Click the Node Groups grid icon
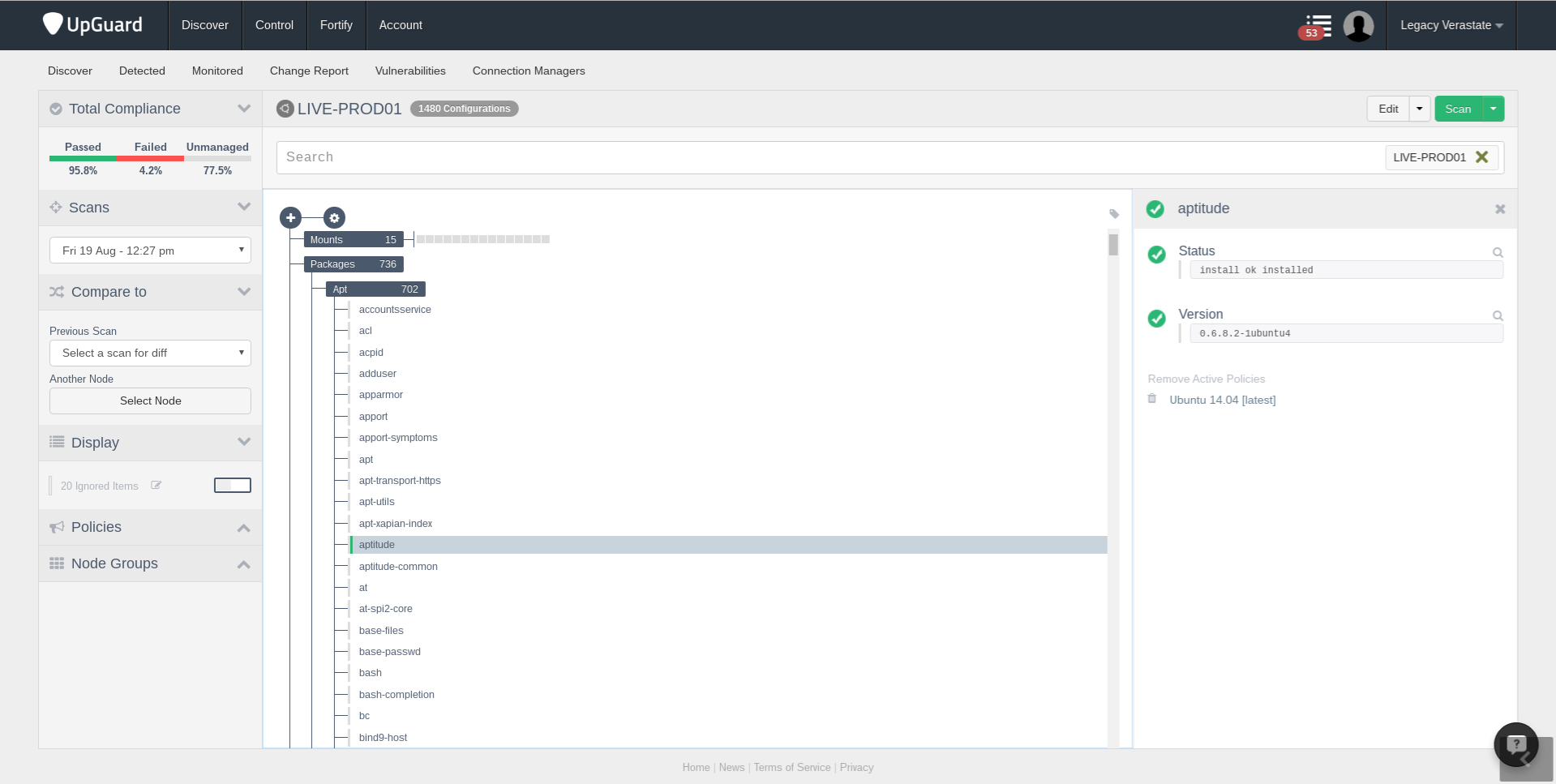 (x=57, y=563)
